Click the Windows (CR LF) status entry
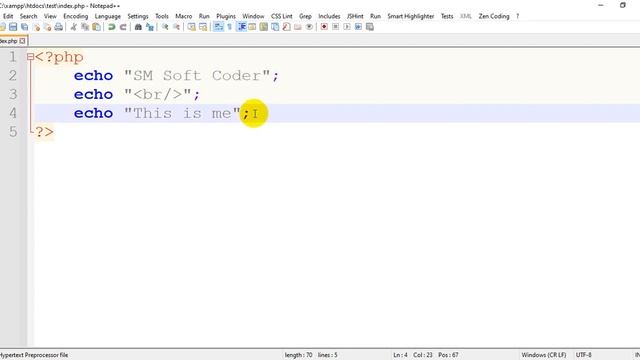This screenshot has height=360, width=640. tap(544, 355)
